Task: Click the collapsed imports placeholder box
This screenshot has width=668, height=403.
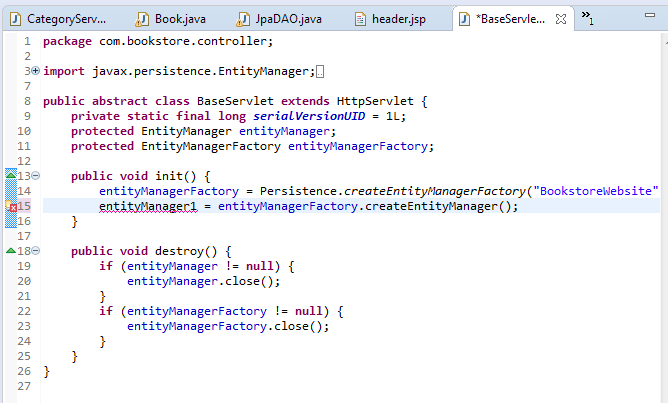Action: [x=320, y=72]
